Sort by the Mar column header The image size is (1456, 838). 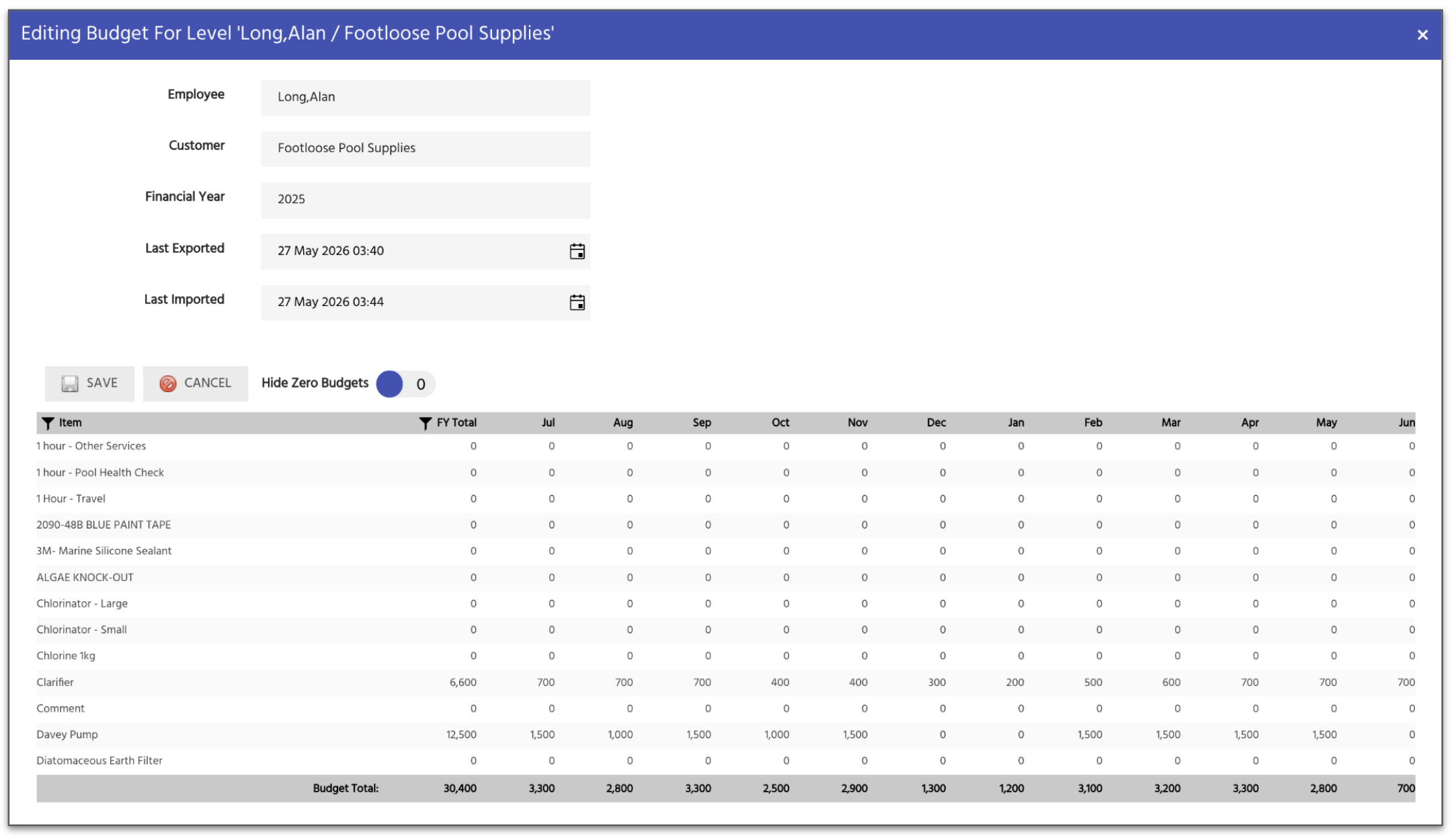(1171, 423)
